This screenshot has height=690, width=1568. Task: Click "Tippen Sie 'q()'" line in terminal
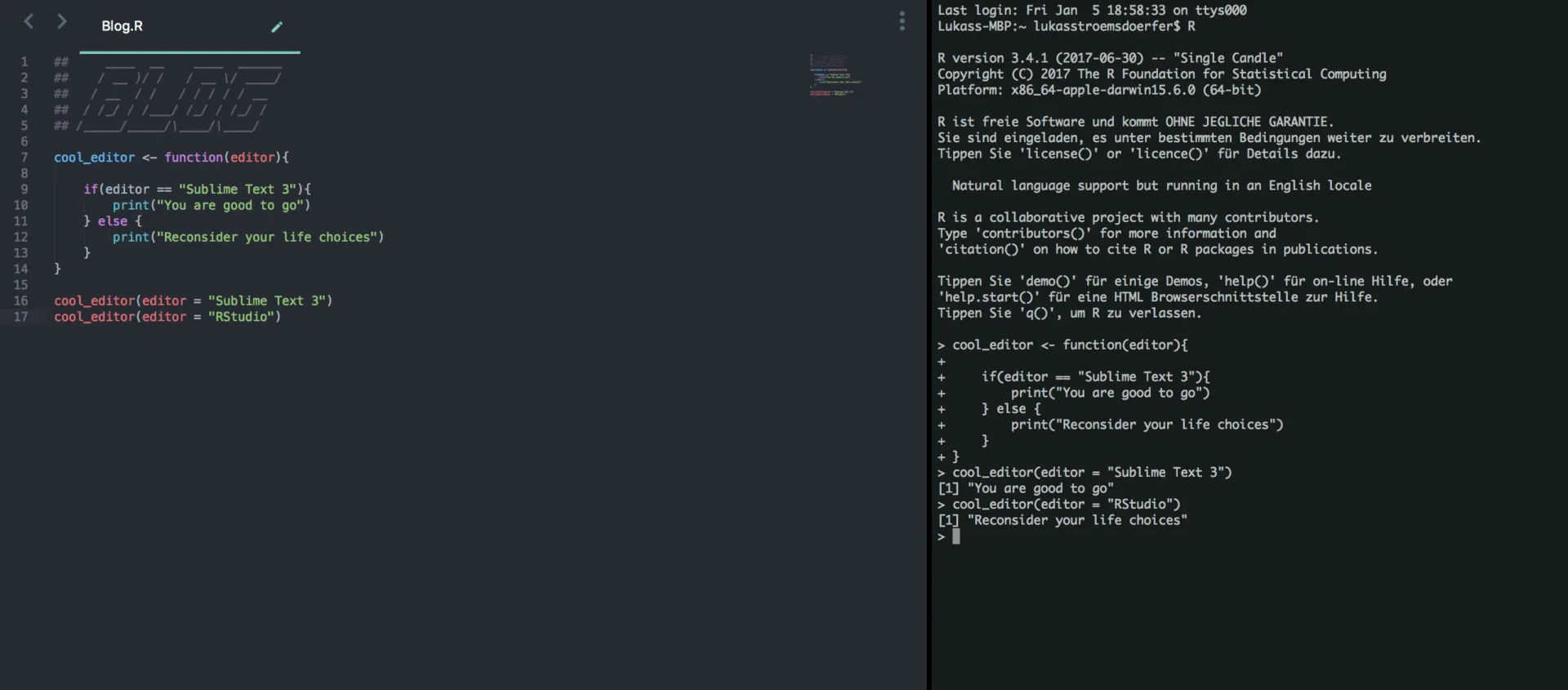tap(1069, 313)
